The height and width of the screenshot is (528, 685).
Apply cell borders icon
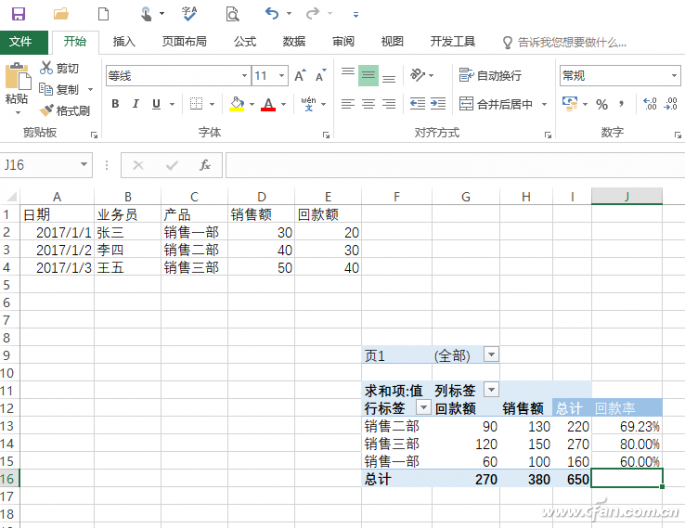196,104
